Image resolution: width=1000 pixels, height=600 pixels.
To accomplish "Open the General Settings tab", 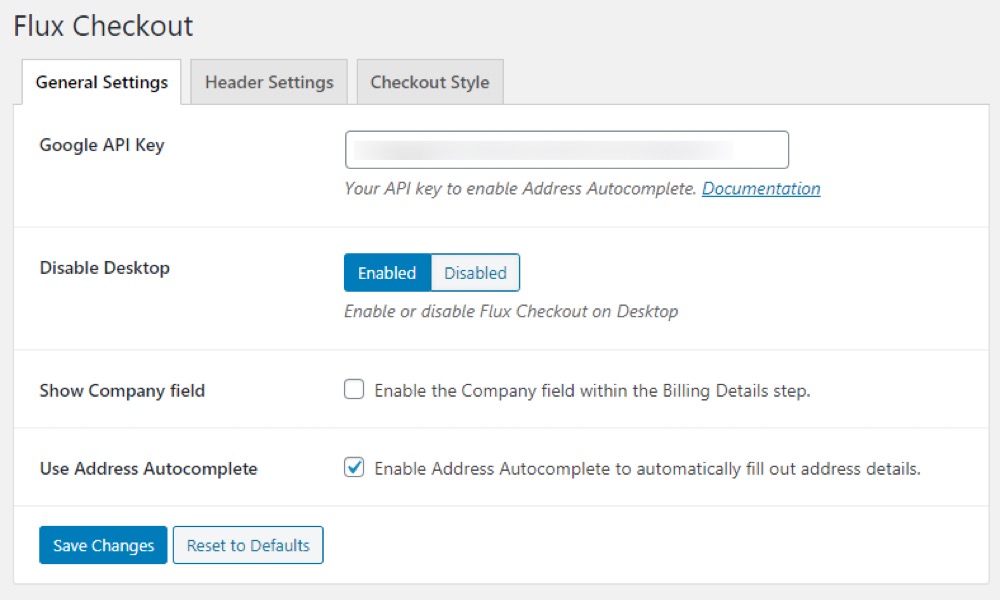I will (x=102, y=82).
